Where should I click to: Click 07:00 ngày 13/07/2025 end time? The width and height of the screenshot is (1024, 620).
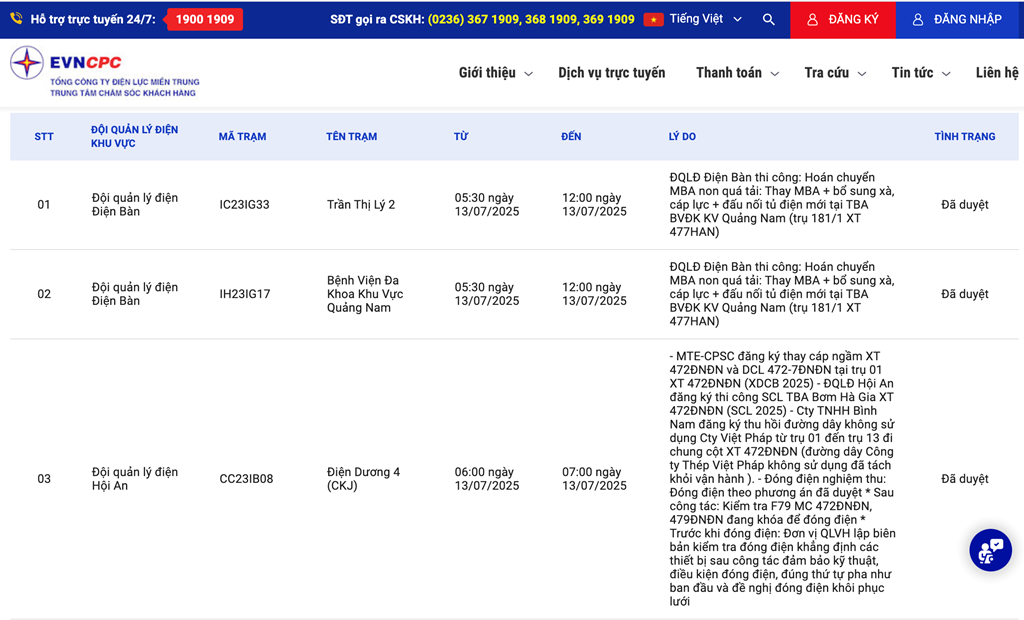(594, 479)
